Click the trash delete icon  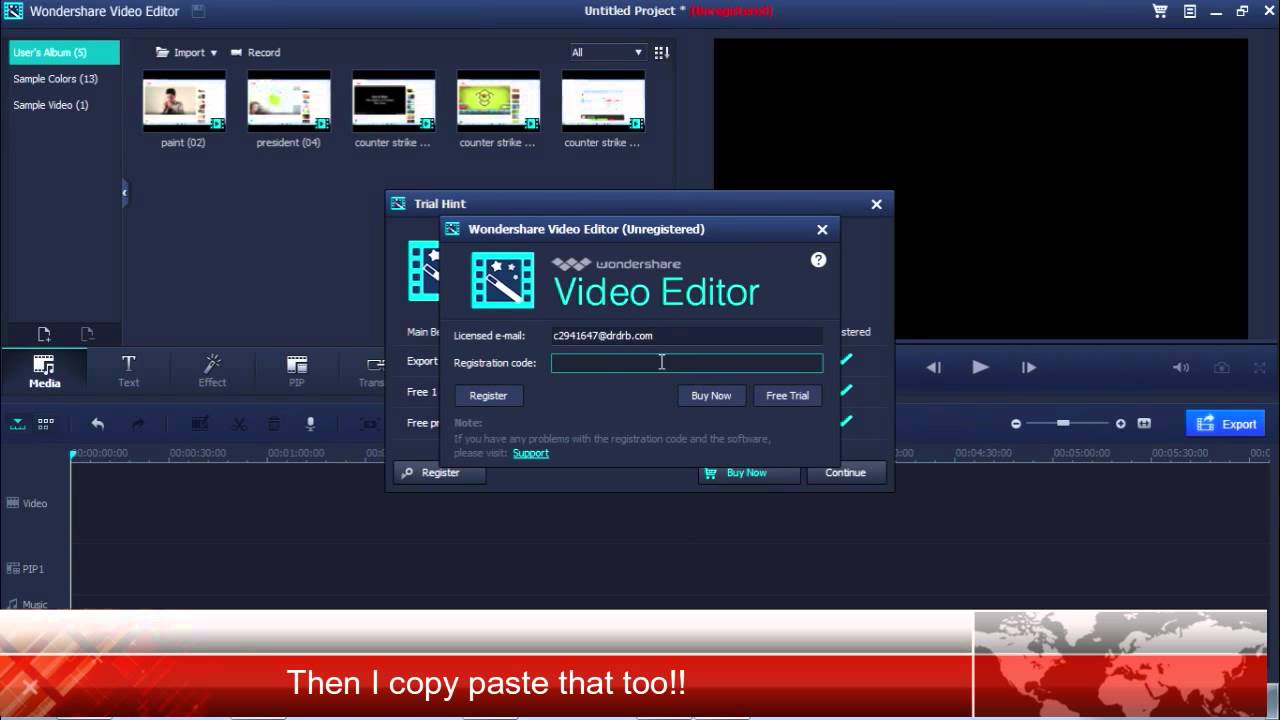coord(274,424)
